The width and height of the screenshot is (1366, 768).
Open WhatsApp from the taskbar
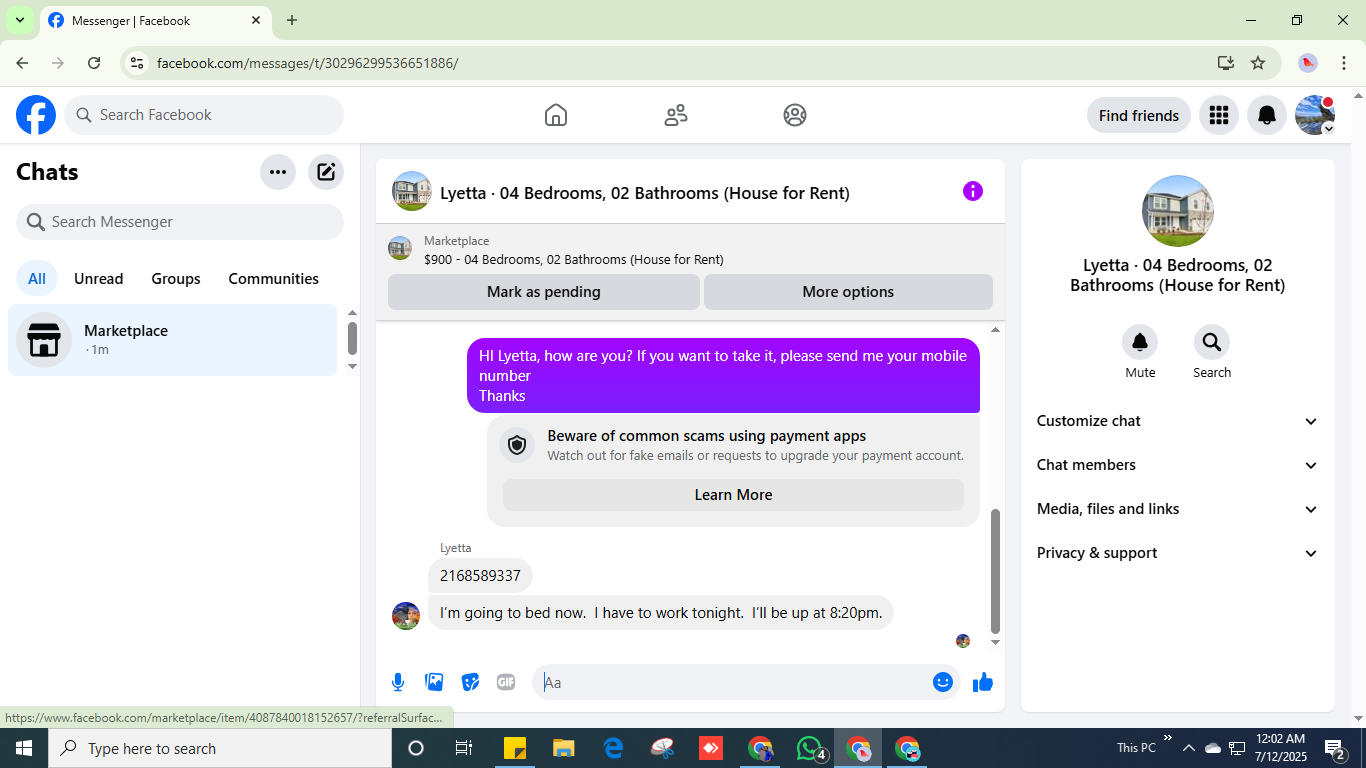point(810,748)
